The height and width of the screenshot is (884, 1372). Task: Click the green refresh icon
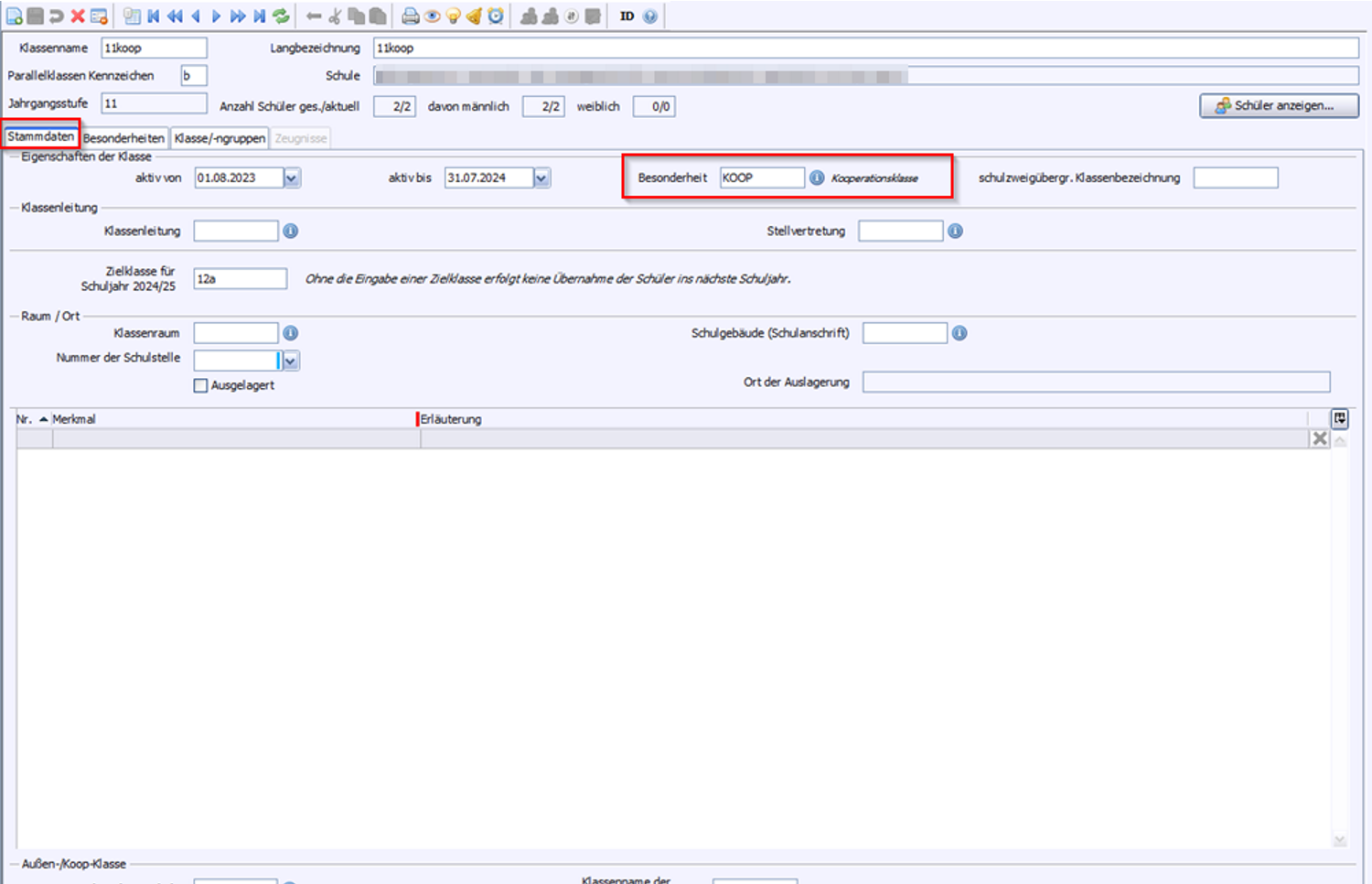click(282, 16)
